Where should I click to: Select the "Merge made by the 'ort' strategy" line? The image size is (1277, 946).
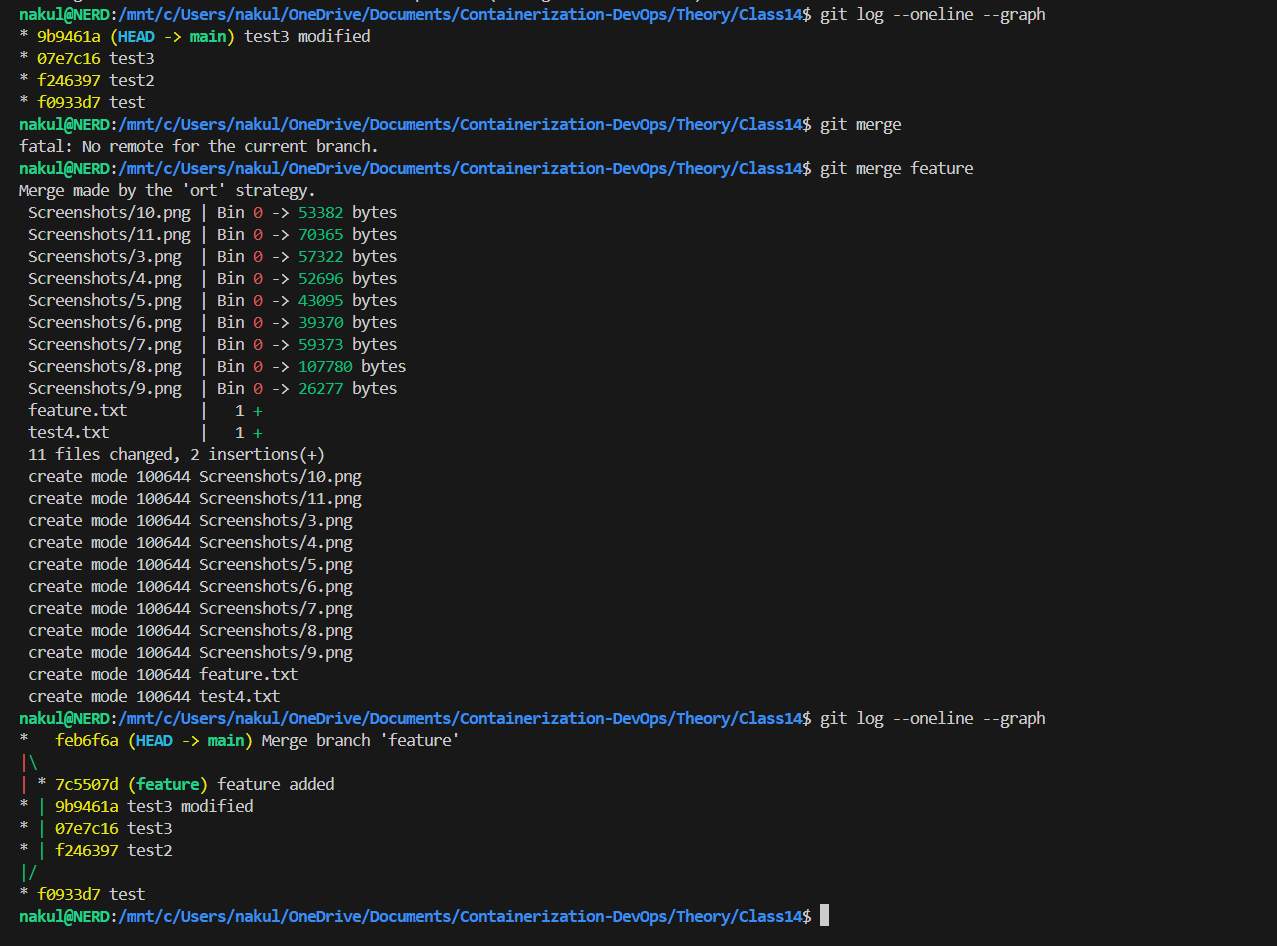click(x=167, y=190)
